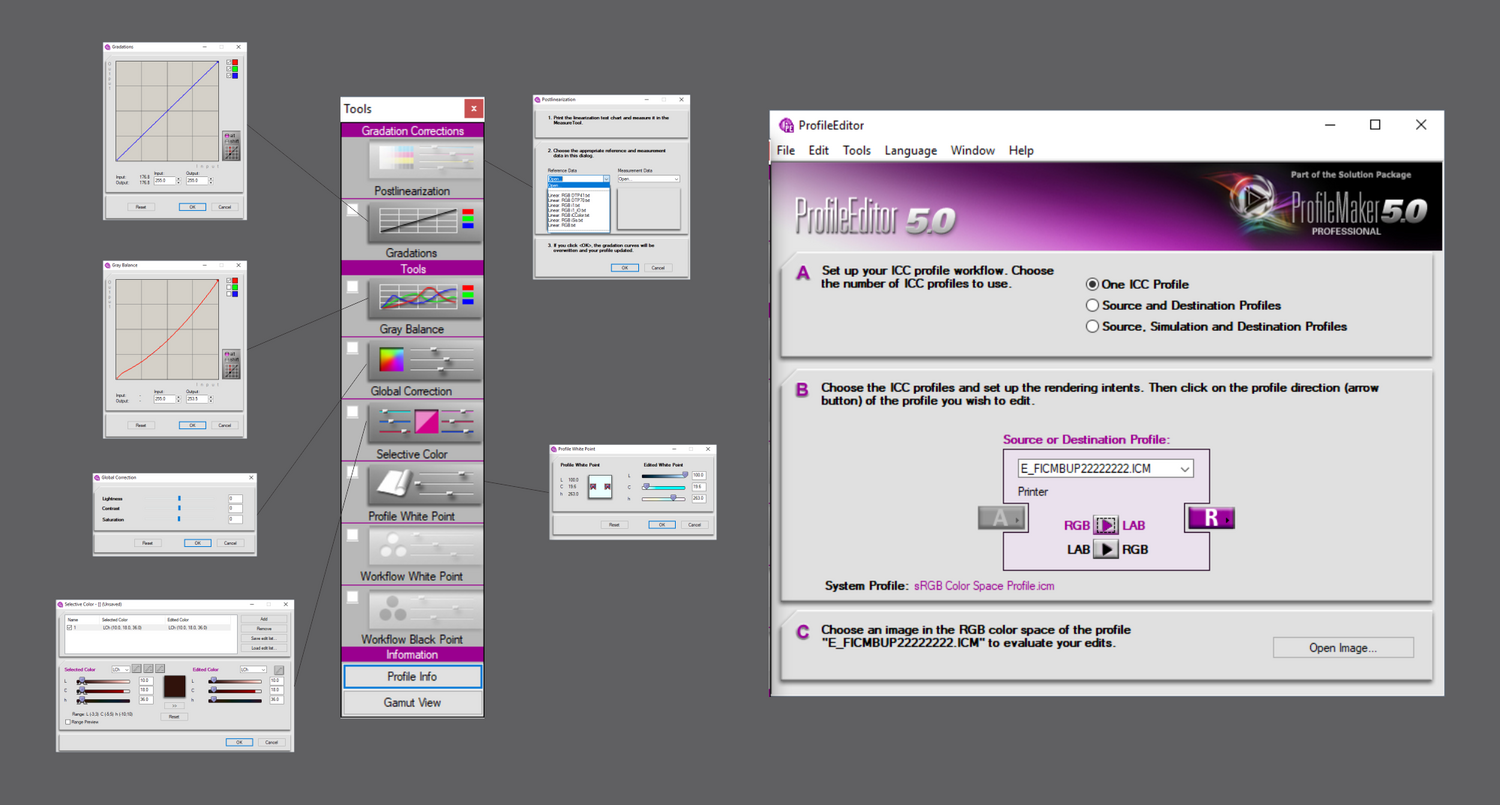Click the first curve icon beside Selected Color
The width and height of the screenshot is (1500, 805).
137,669
